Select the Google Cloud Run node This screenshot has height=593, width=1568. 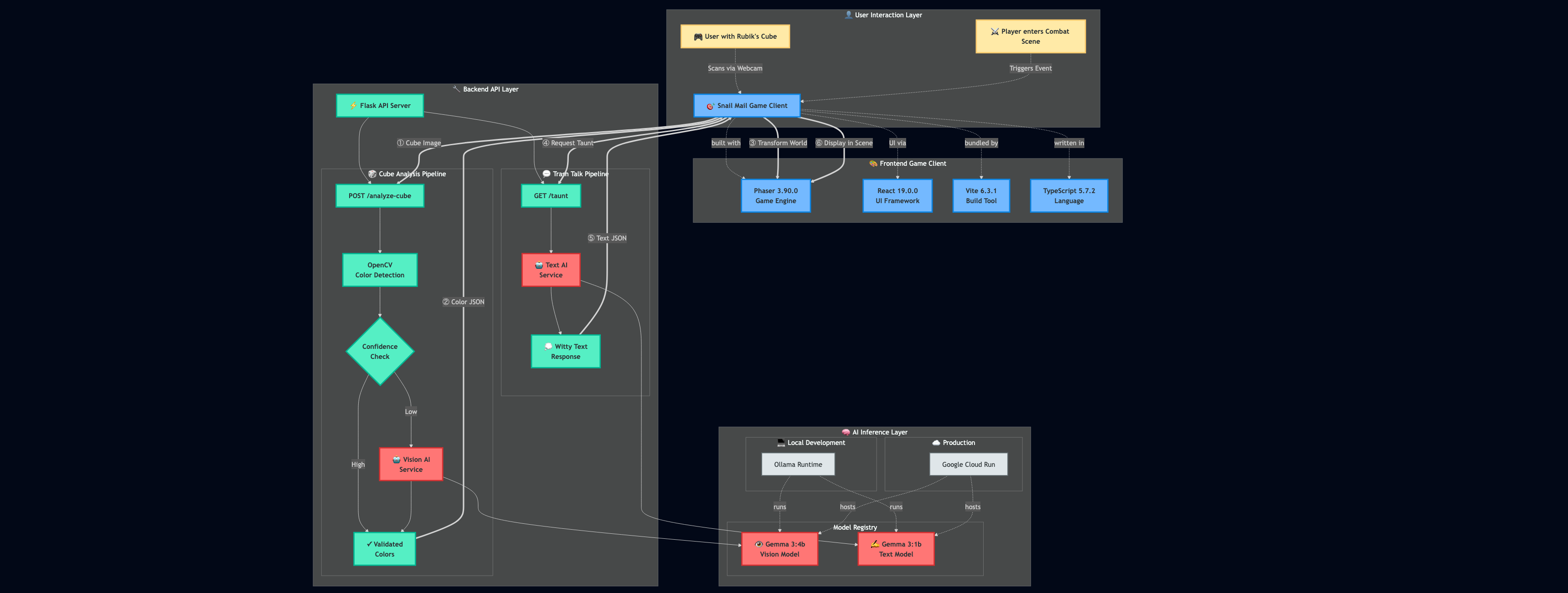point(968,465)
